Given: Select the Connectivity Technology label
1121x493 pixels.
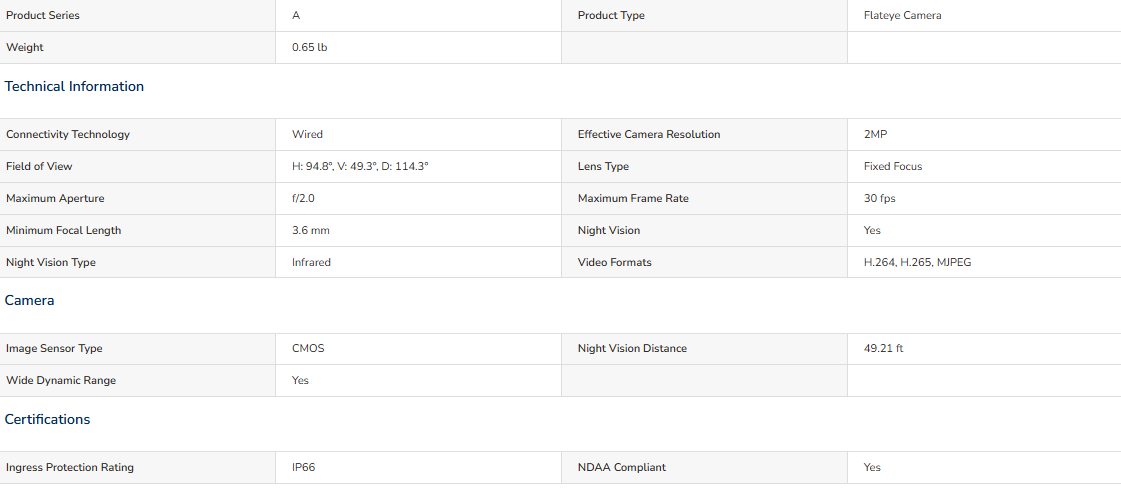Looking at the screenshot, I should tap(68, 134).
